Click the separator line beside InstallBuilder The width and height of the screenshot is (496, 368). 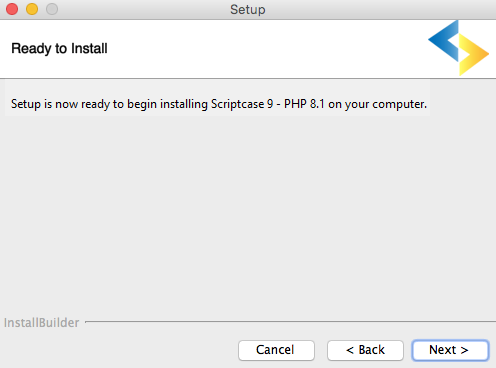(290, 322)
